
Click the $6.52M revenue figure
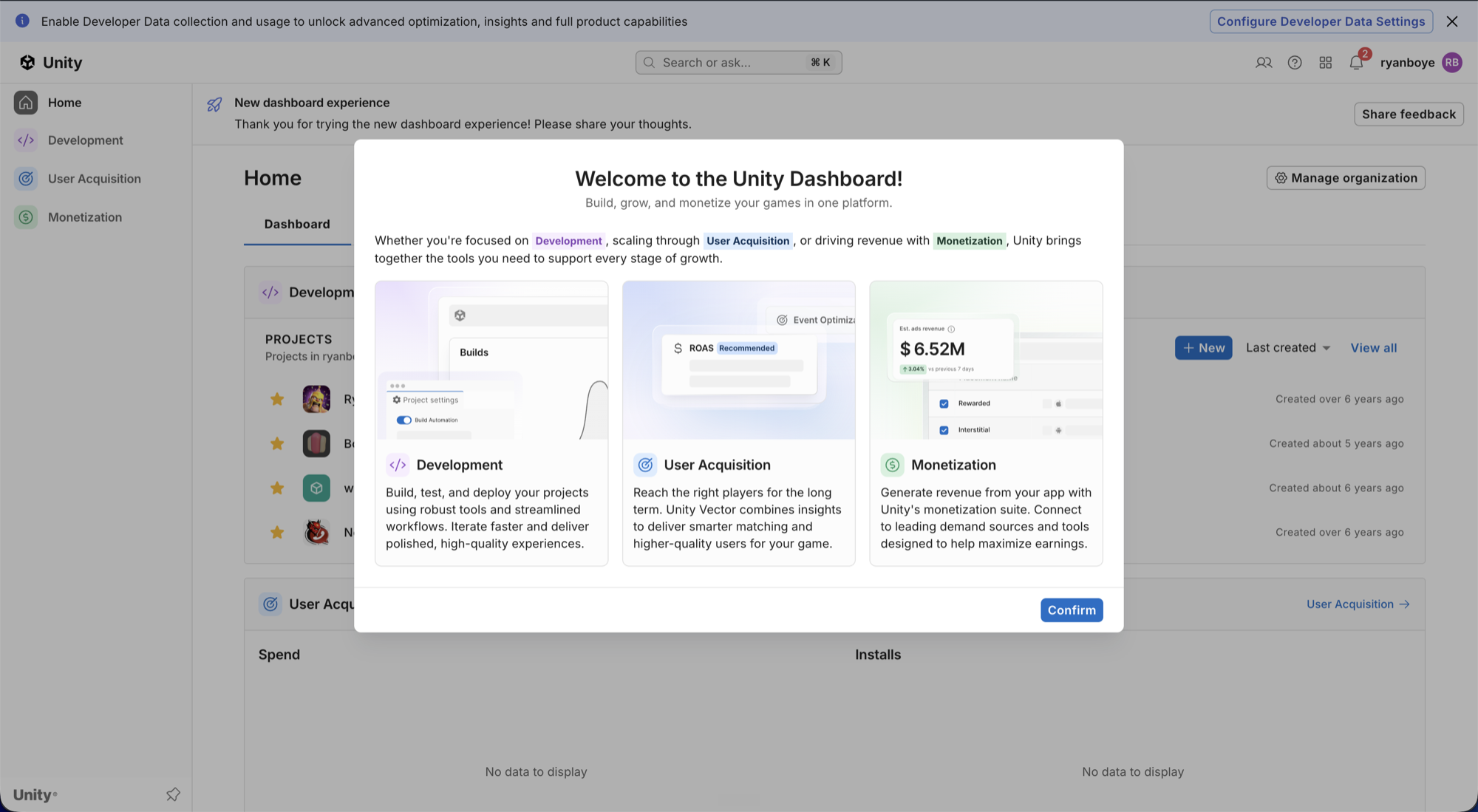point(932,349)
